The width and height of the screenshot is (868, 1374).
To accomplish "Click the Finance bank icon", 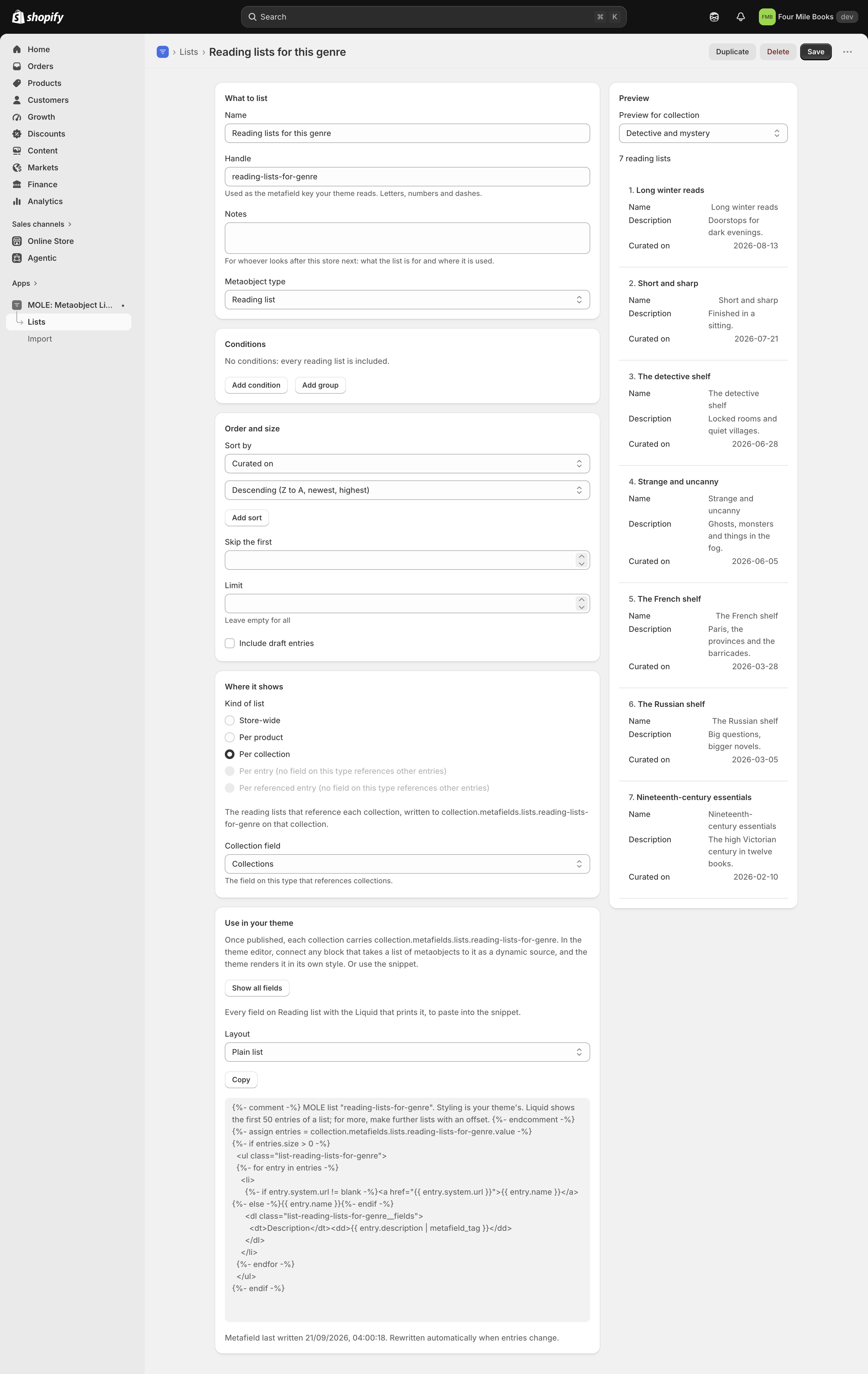I will [17, 184].
